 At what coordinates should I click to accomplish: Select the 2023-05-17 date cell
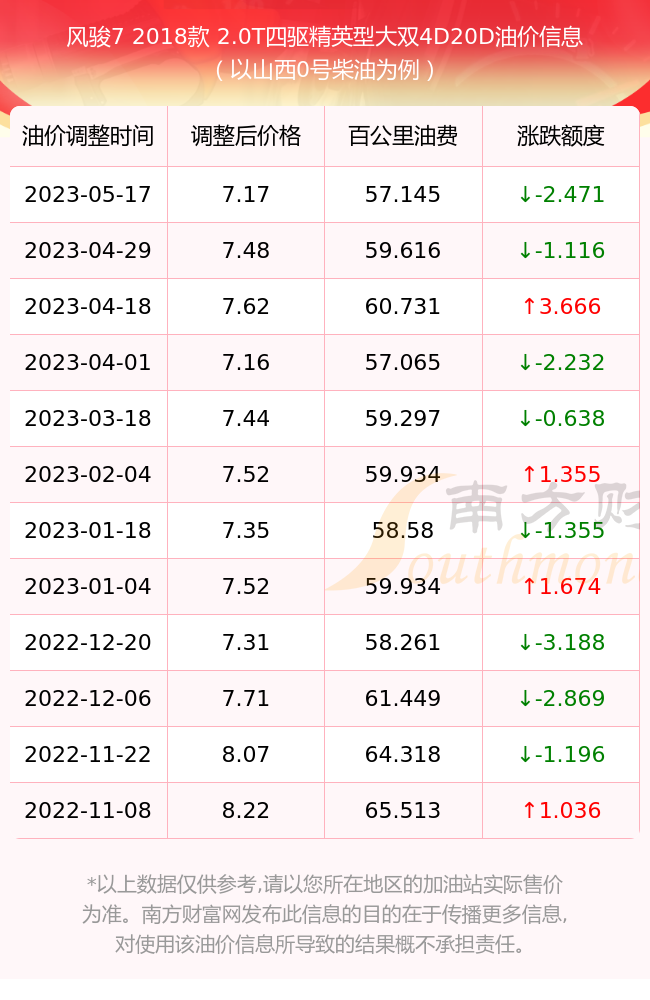pos(88,195)
